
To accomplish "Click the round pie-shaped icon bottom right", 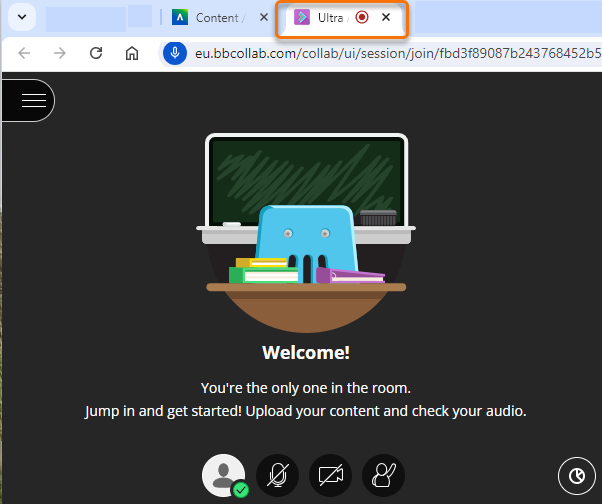I will [x=576, y=476].
